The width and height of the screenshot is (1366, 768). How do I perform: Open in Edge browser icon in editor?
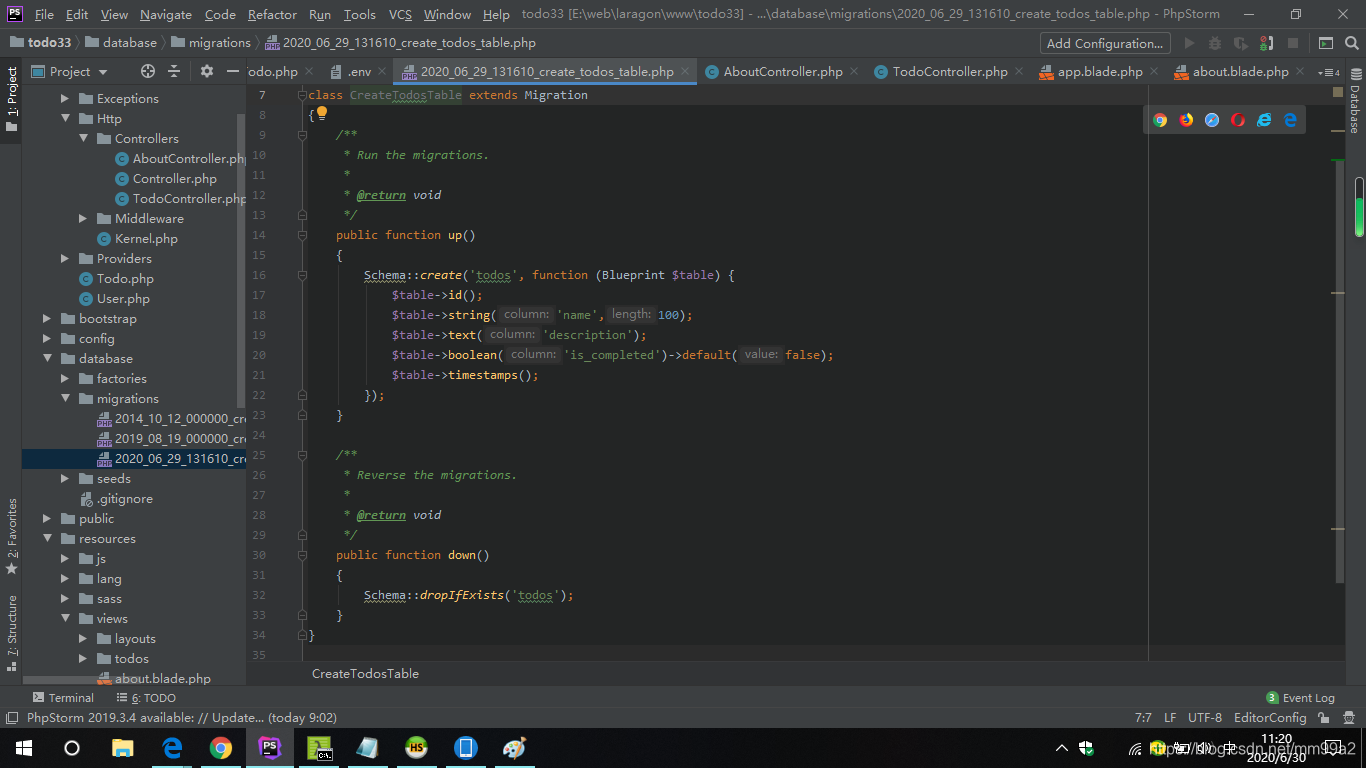point(1290,120)
